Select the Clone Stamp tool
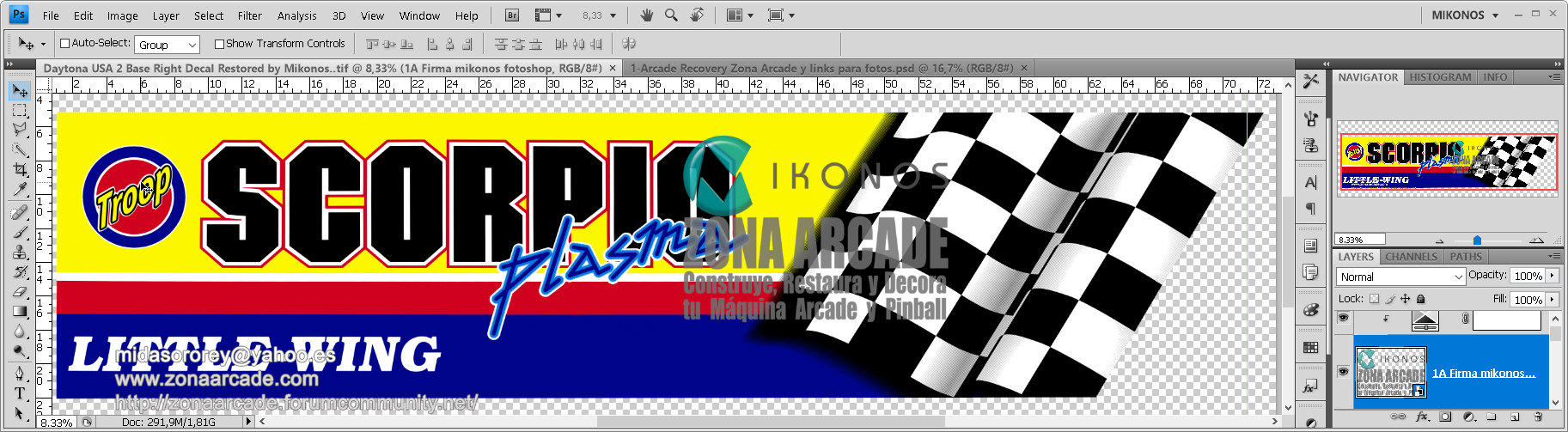This screenshot has width=1568, height=432. 20,252
